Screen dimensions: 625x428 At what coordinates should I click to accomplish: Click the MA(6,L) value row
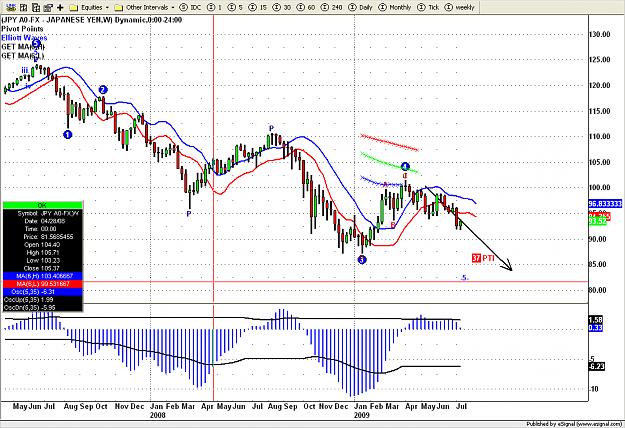click(x=42, y=284)
